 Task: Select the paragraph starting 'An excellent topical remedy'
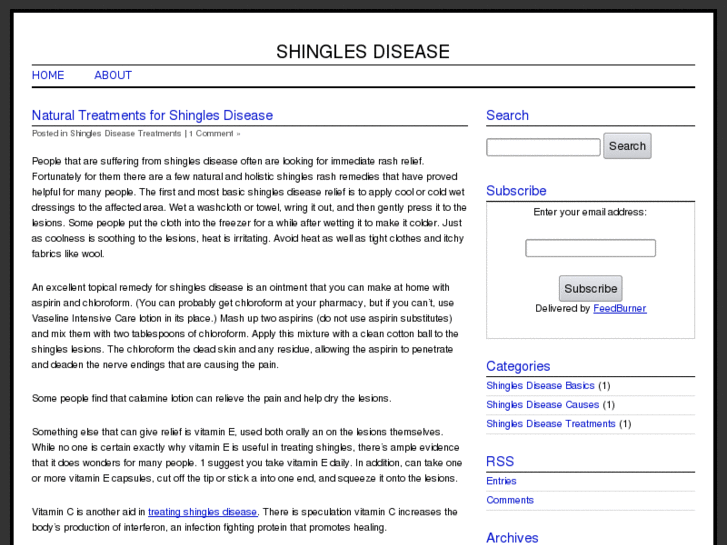(x=245, y=326)
